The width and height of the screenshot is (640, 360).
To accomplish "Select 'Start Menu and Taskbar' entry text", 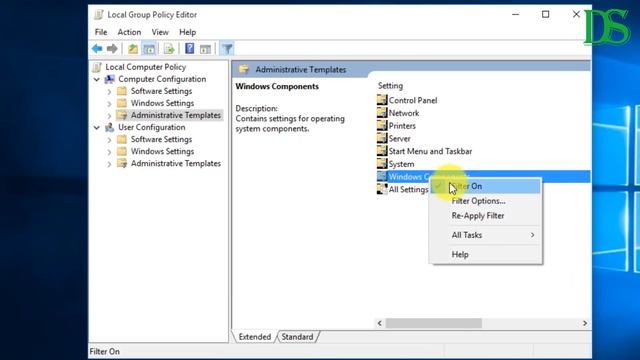I will pos(430,151).
